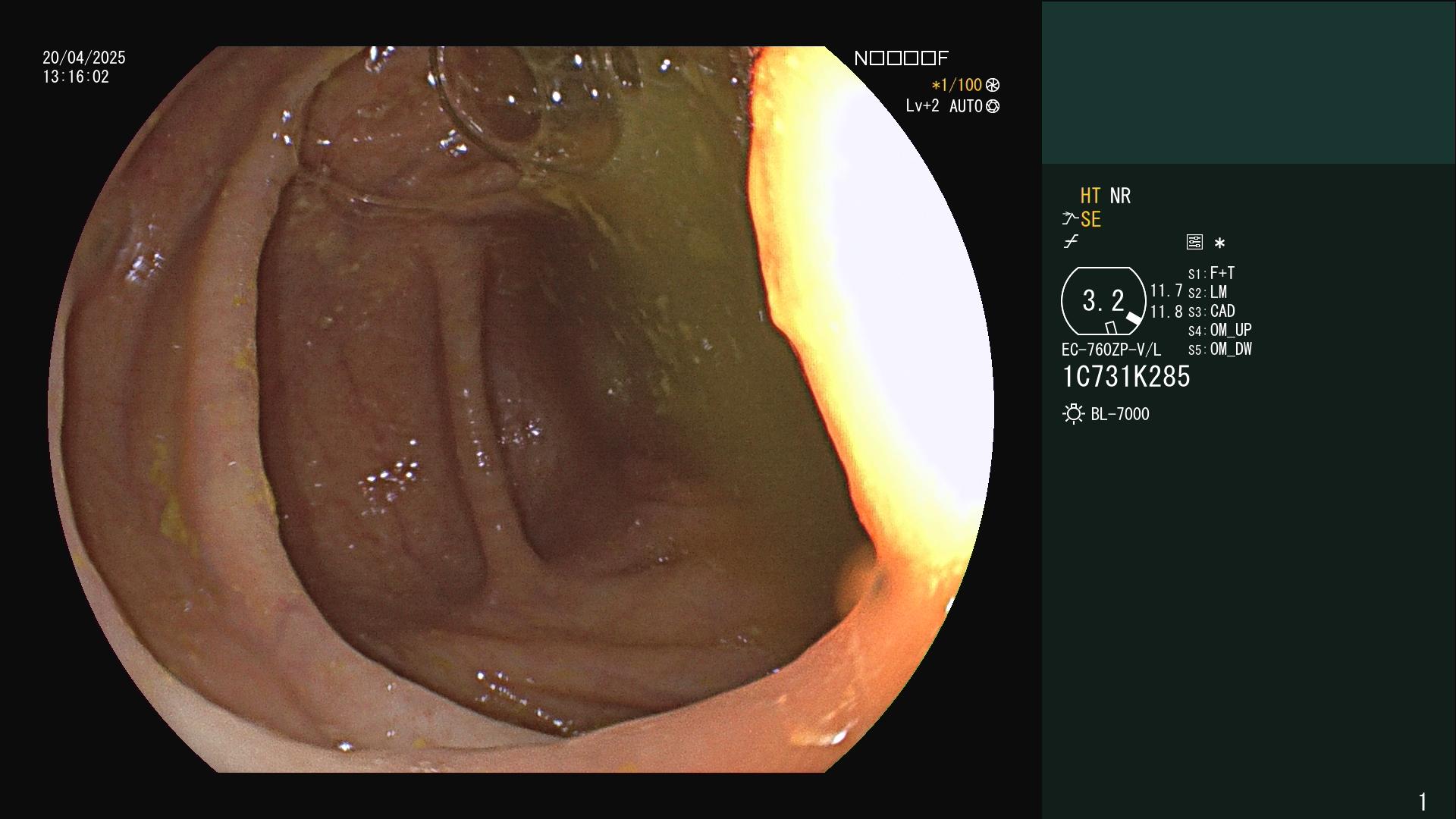
Task: Click the date 20/04/2025
Action: [84, 58]
